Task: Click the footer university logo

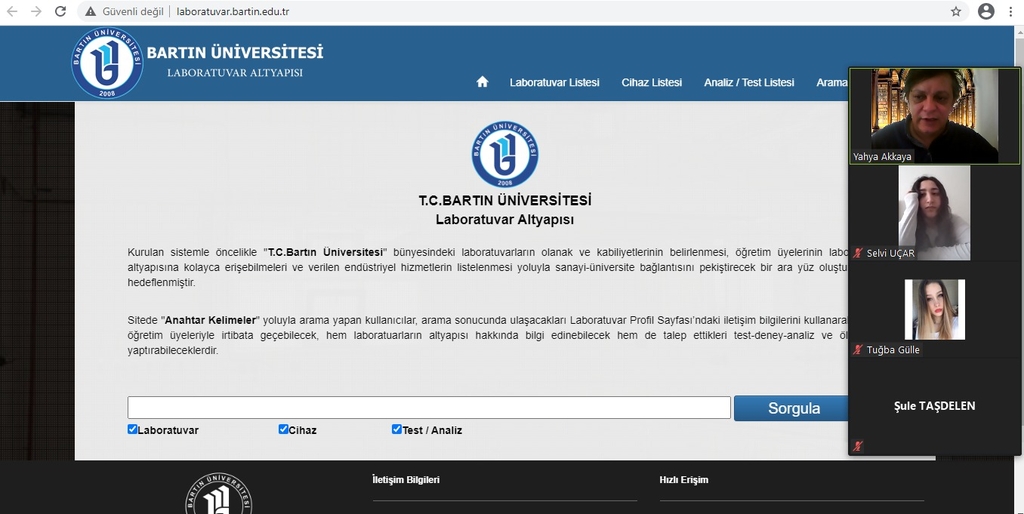Action: (x=218, y=494)
